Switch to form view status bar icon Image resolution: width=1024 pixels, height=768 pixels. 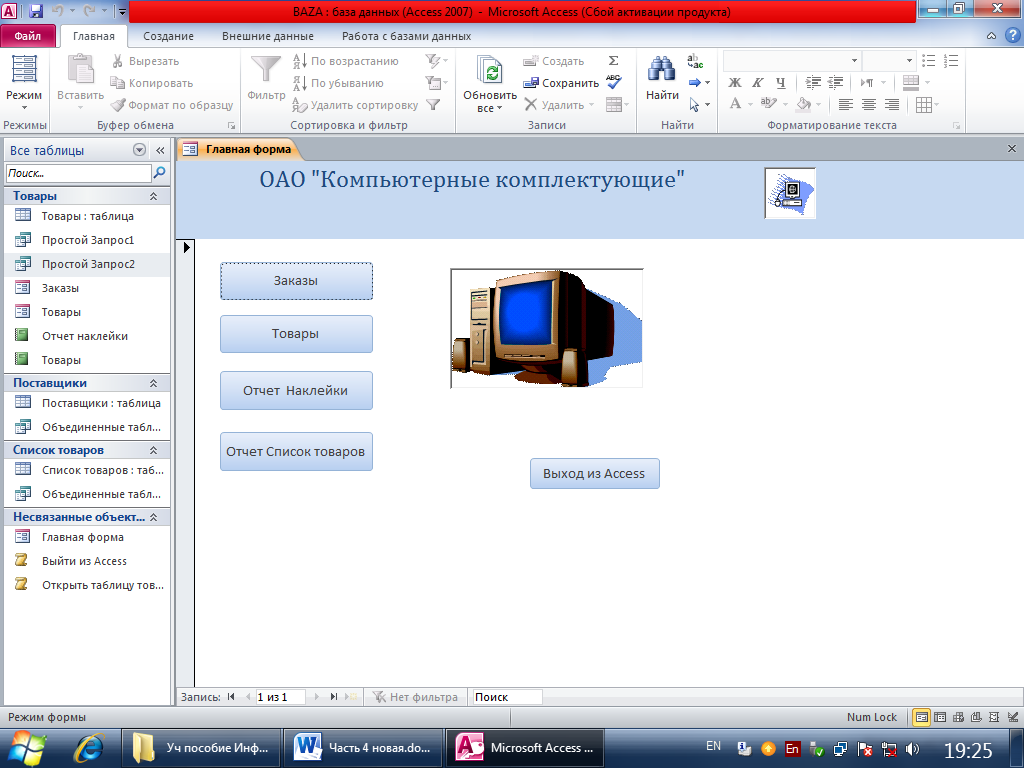pos(921,717)
